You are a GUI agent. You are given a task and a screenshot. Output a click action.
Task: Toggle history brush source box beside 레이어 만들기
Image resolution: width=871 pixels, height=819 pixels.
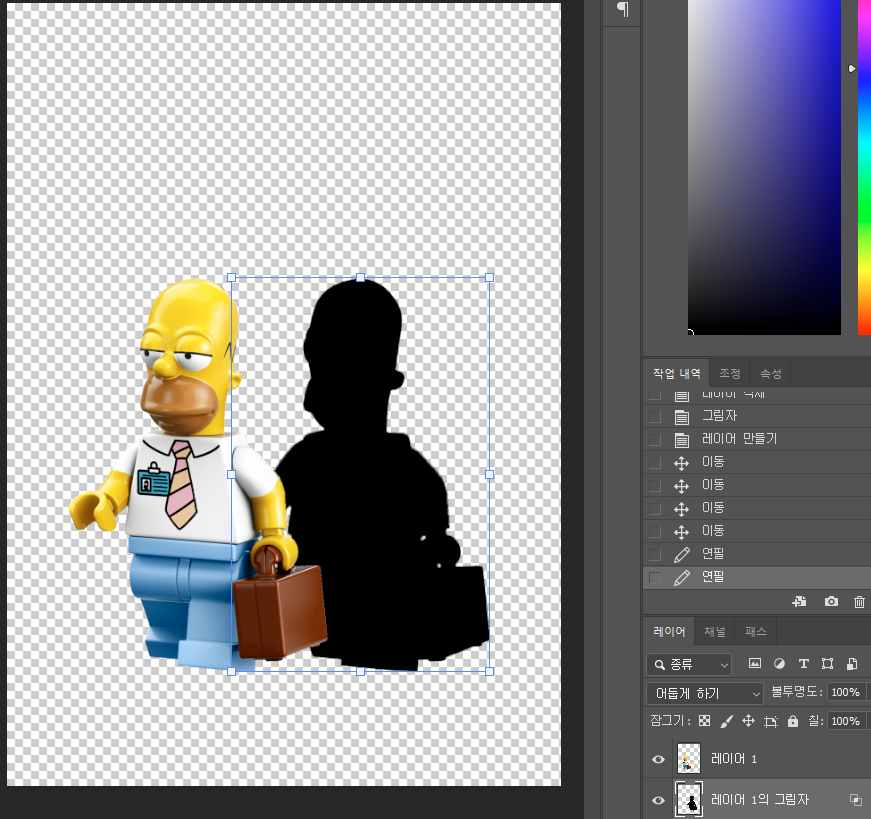(655, 440)
